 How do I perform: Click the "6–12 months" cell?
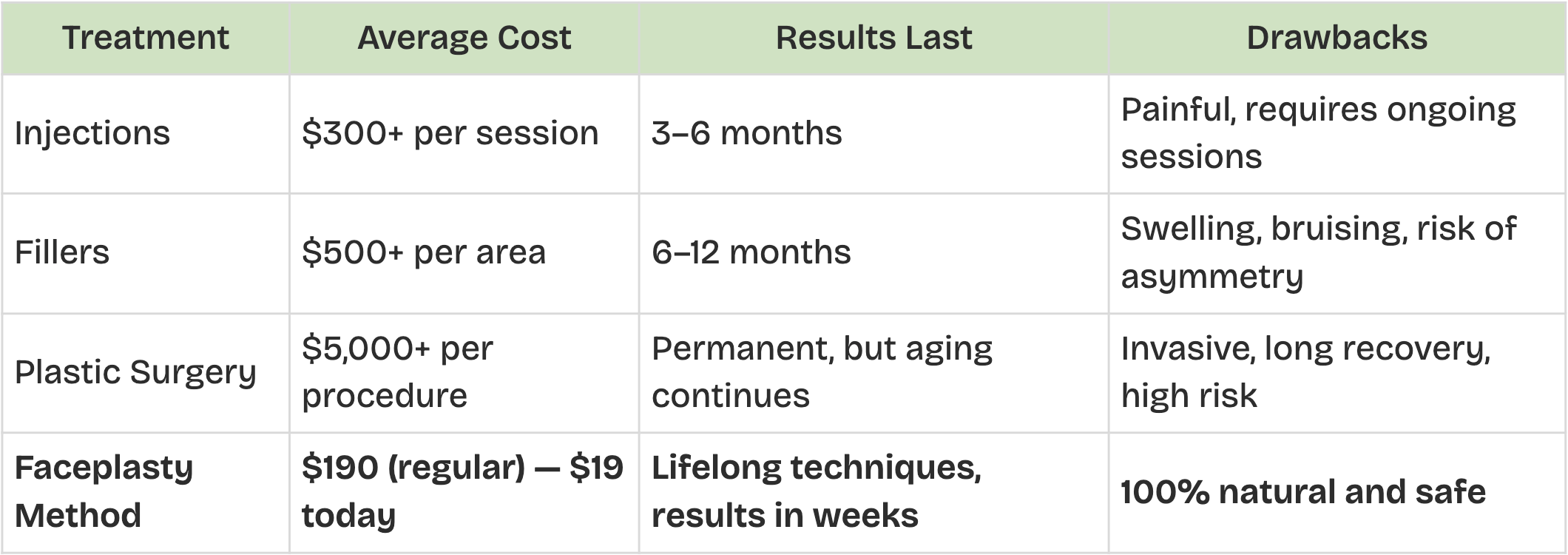(x=751, y=253)
